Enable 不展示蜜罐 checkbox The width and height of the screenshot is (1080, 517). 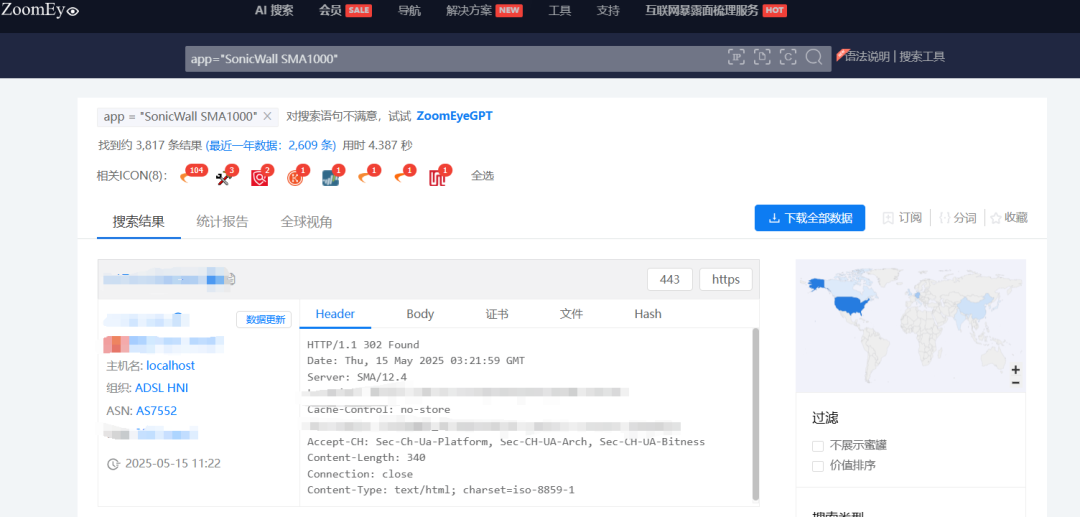pos(818,445)
